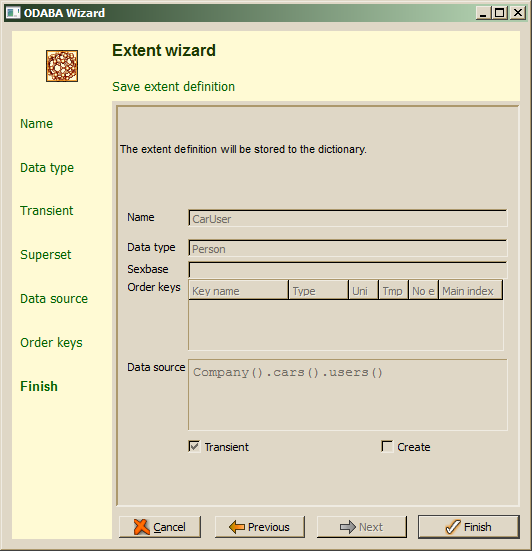Click the Data type field showing Person

[x=348, y=248]
